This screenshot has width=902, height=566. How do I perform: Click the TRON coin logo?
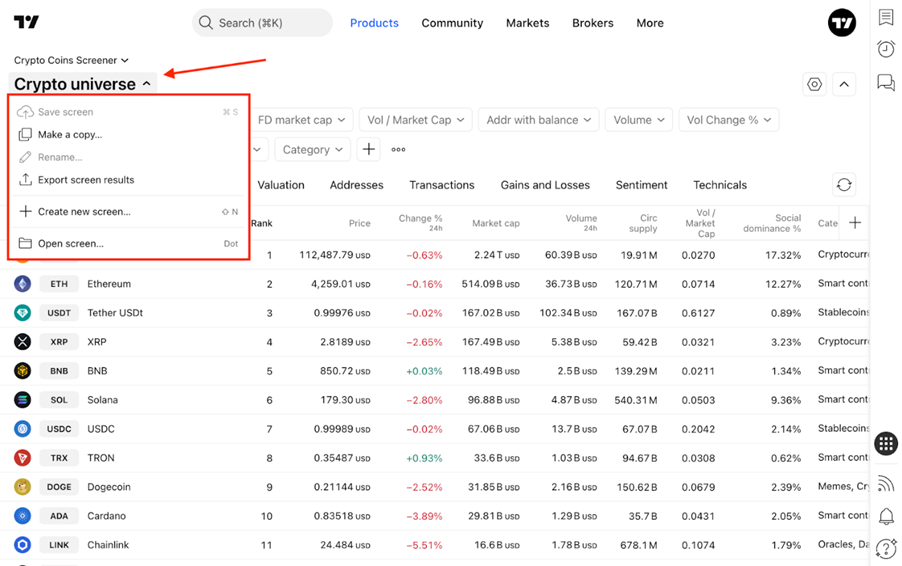click(22, 458)
